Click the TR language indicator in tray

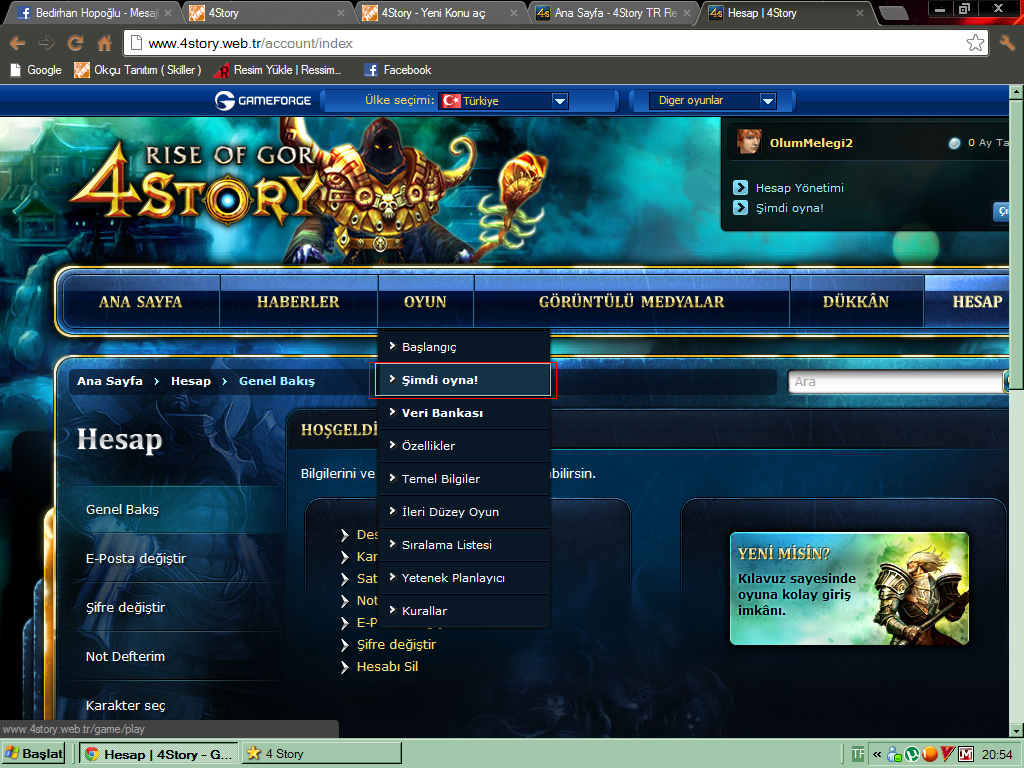pos(858,754)
